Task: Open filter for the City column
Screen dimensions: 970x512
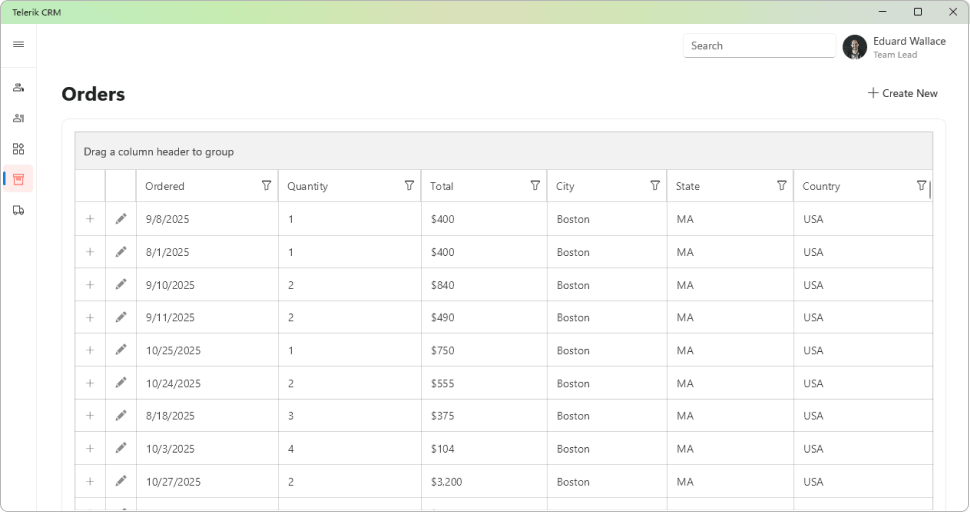Action: [655, 186]
